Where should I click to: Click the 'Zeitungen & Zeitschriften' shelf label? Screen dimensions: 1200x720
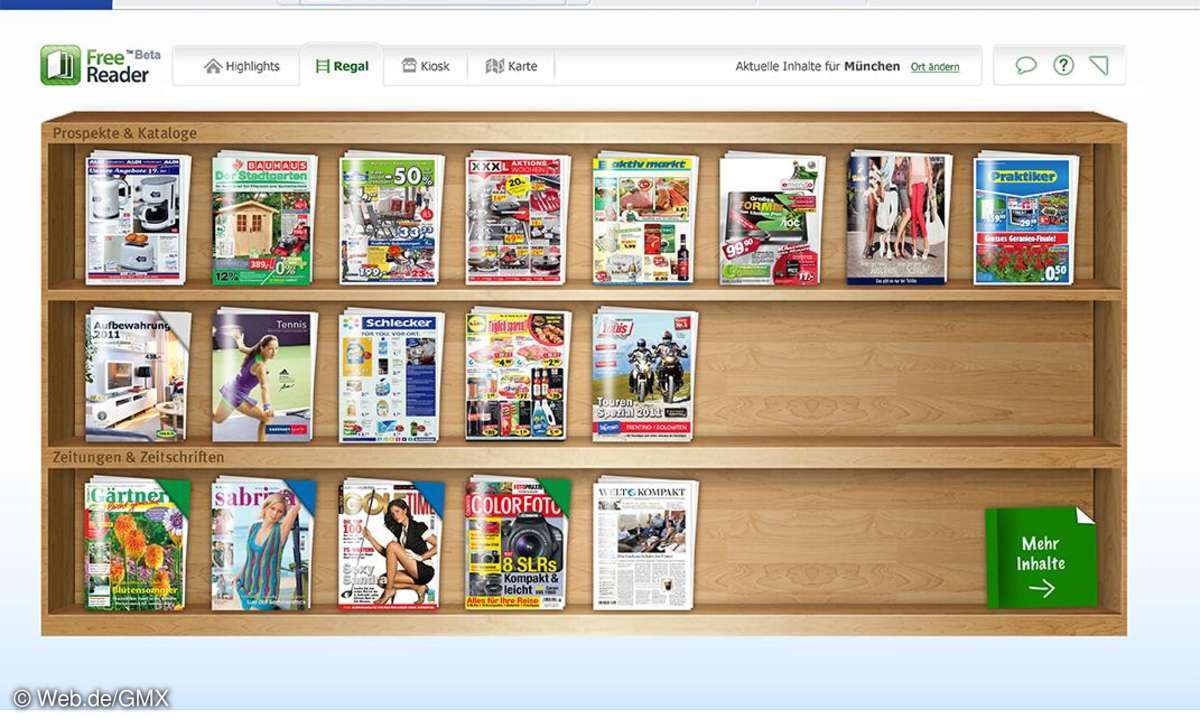pyautogui.click(x=138, y=457)
